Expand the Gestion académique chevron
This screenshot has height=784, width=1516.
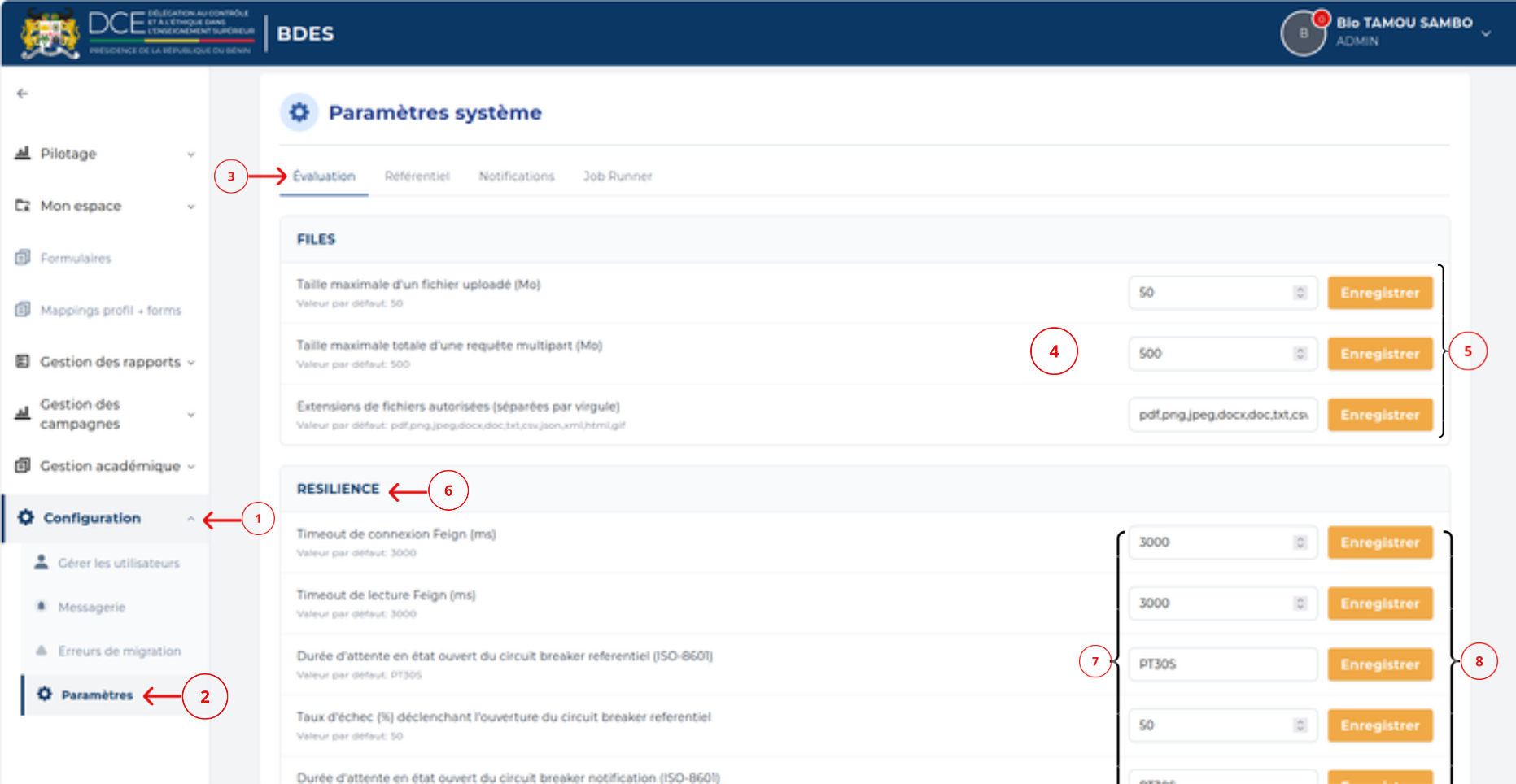pyautogui.click(x=191, y=467)
